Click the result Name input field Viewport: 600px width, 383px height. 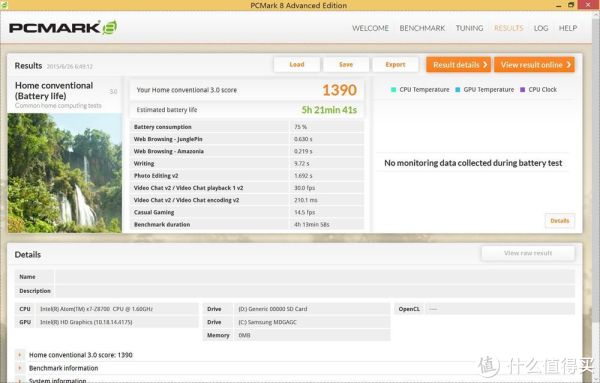[315, 277]
